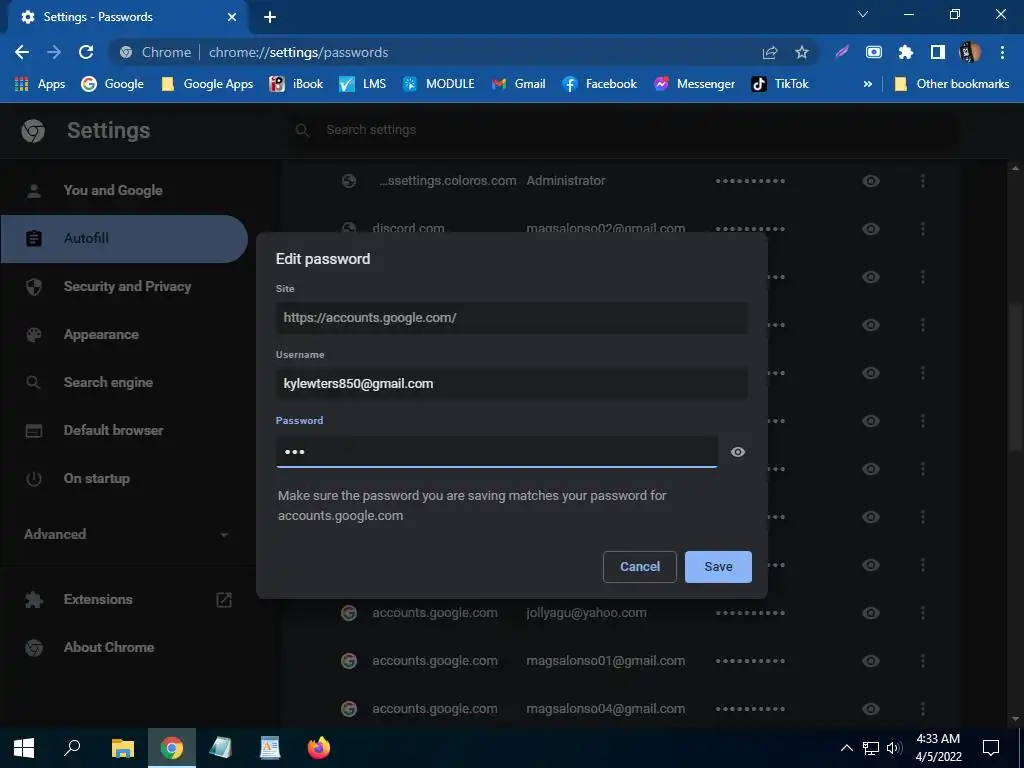Open more actions for coloros.com Administrator row
This screenshot has width=1024, height=768.
tap(923, 181)
